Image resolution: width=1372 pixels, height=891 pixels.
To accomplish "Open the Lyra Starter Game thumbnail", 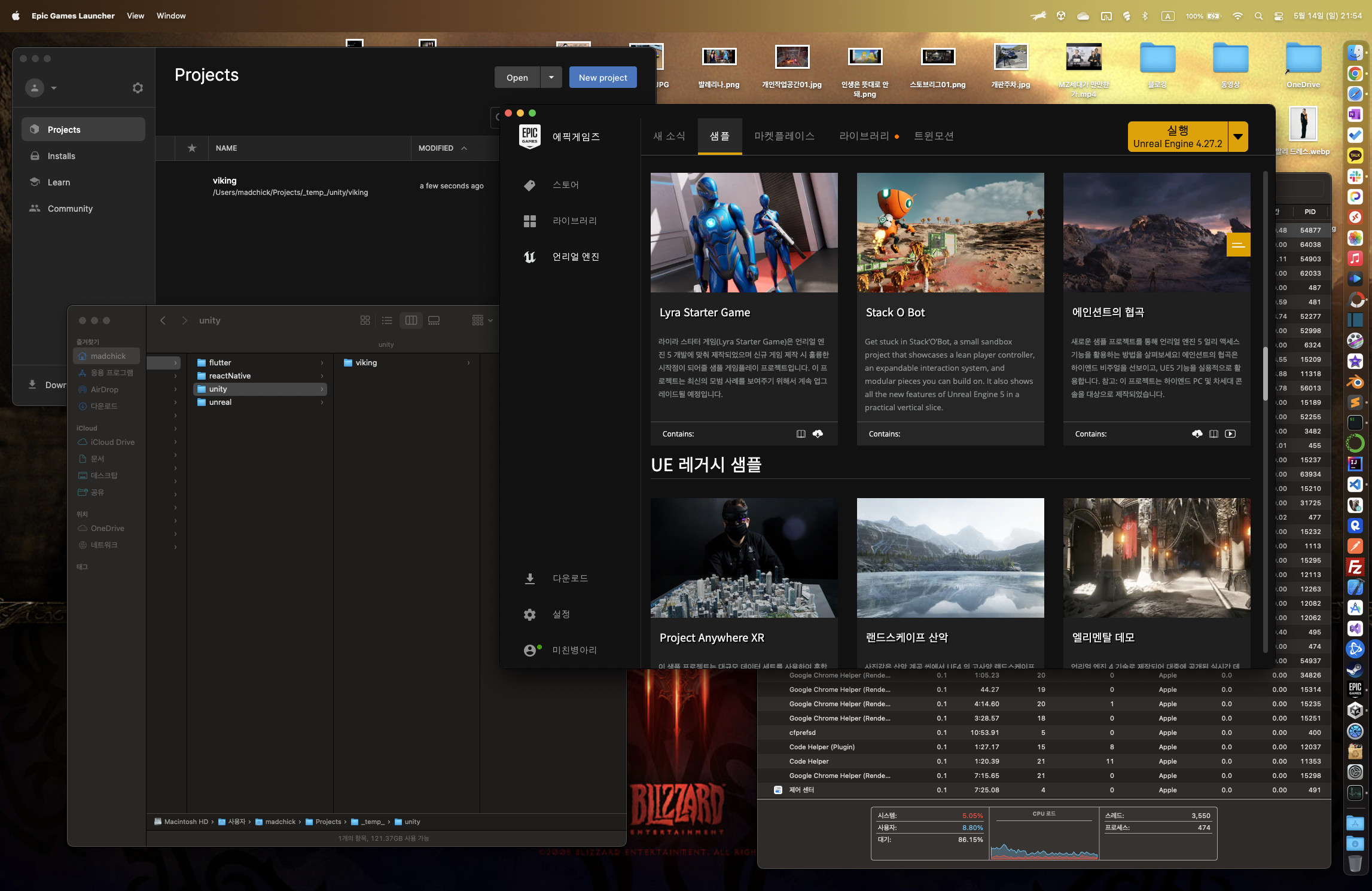I will [743, 233].
